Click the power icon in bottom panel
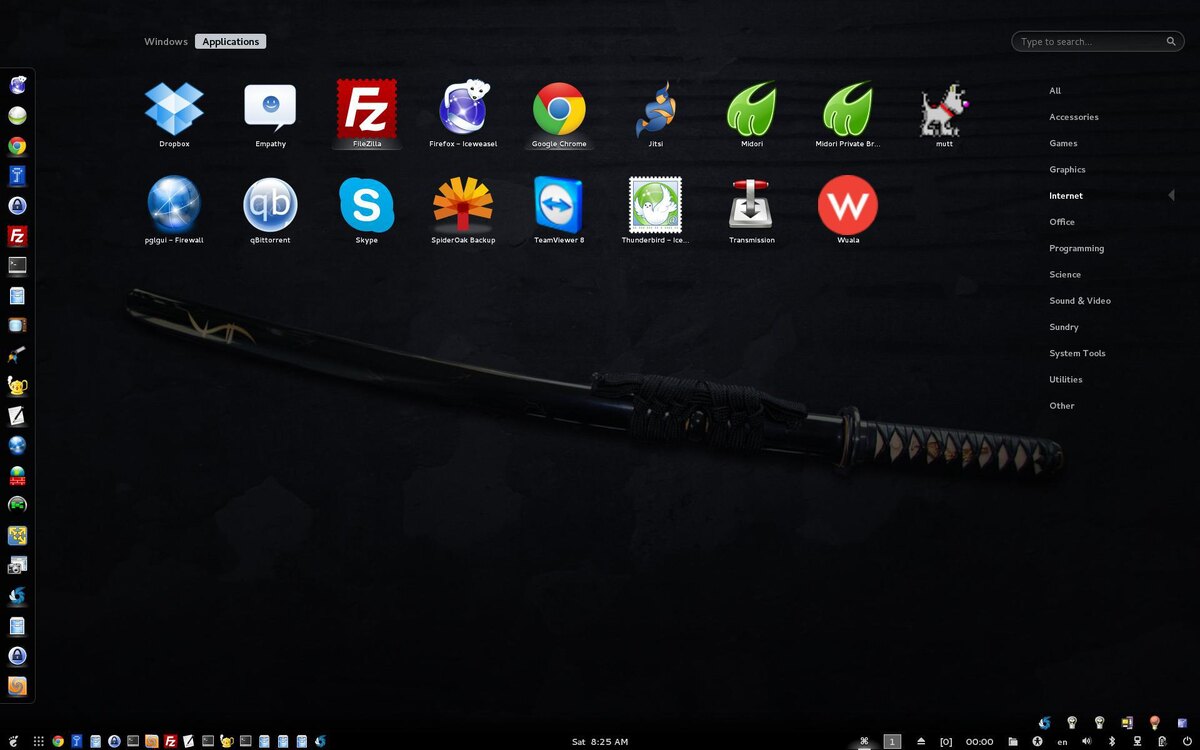This screenshot has height=750, width=1200. pos(1187,741)
